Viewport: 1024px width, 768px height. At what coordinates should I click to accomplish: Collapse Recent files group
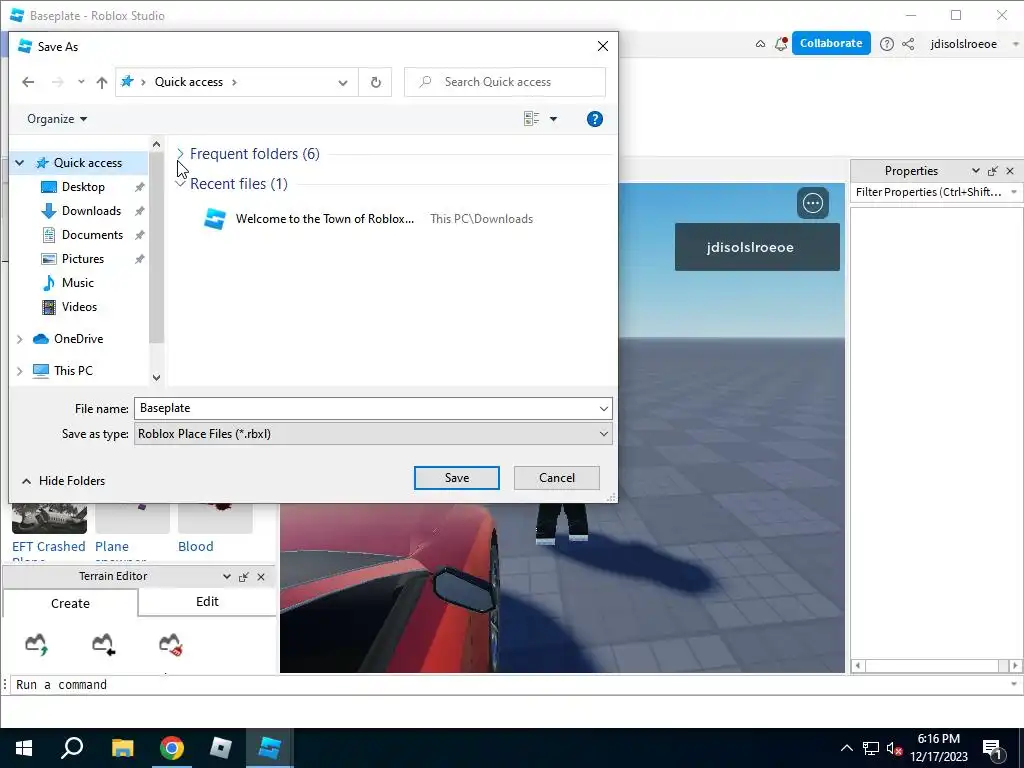click(180, 184)
